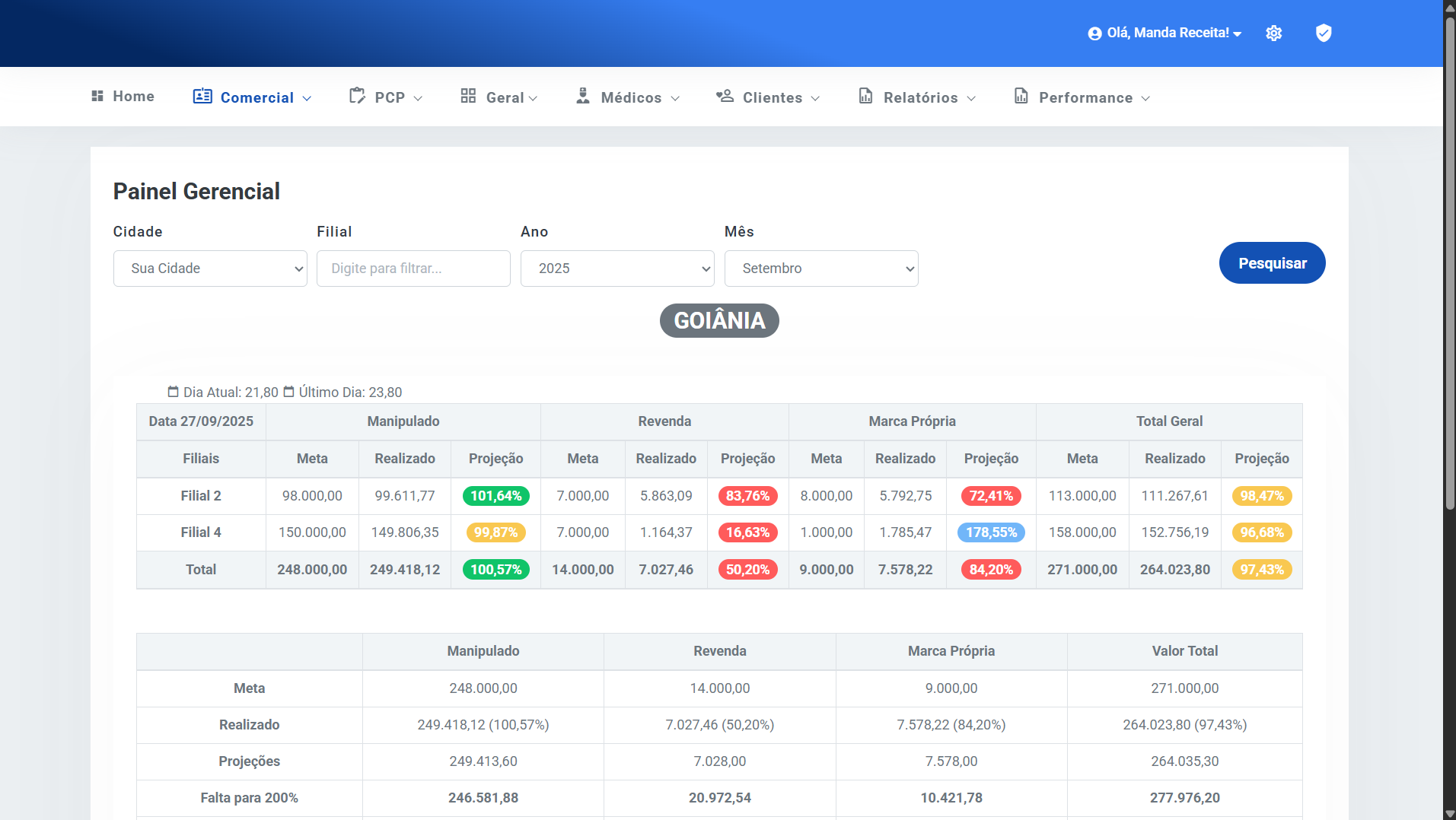Viewport: 1456px width, 820px height.
Task: Click the Filial filter input field
Action: 413,269
